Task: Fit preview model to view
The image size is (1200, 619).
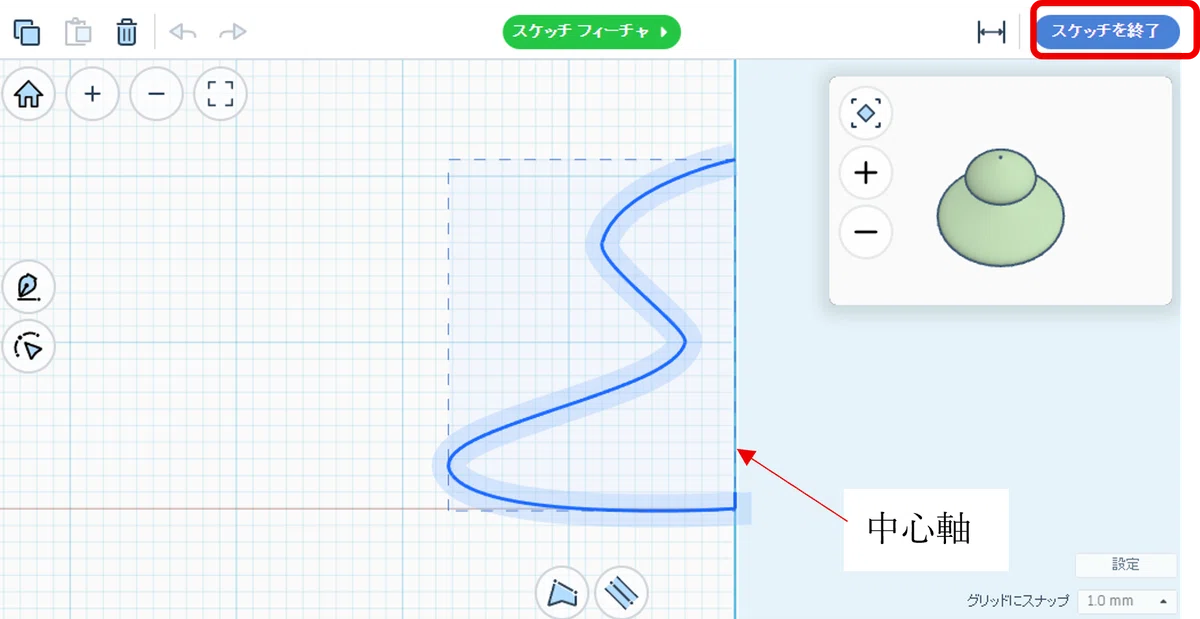Action: 866,113
